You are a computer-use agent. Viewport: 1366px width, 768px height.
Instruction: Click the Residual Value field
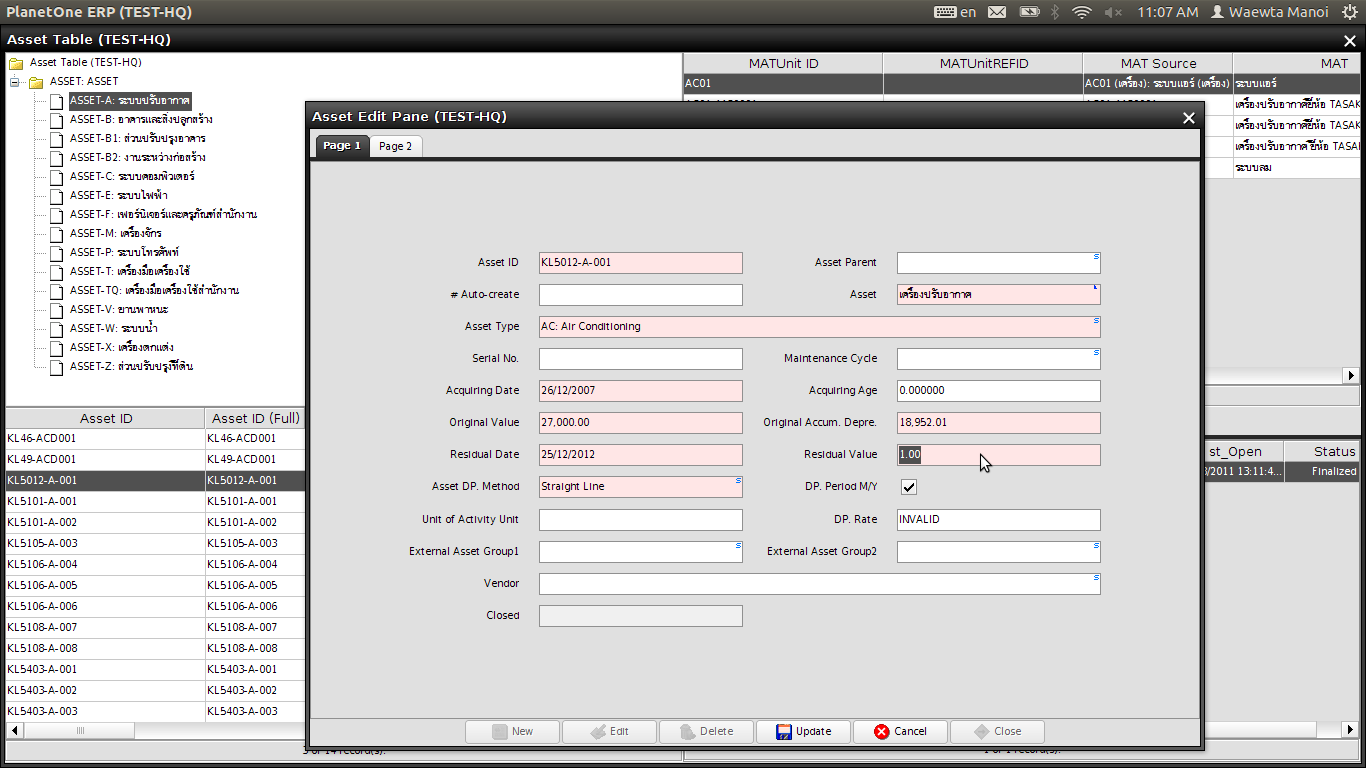pos(998,455)
